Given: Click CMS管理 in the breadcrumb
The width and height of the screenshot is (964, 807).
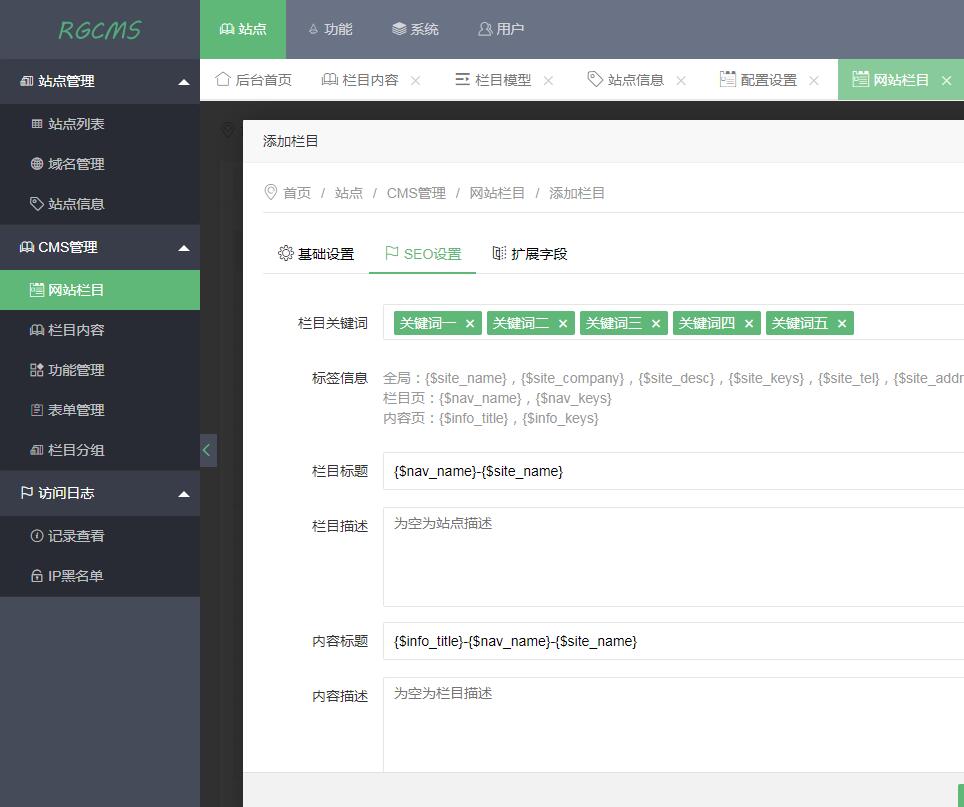Looking at the screenshot, I should [416, 193].
